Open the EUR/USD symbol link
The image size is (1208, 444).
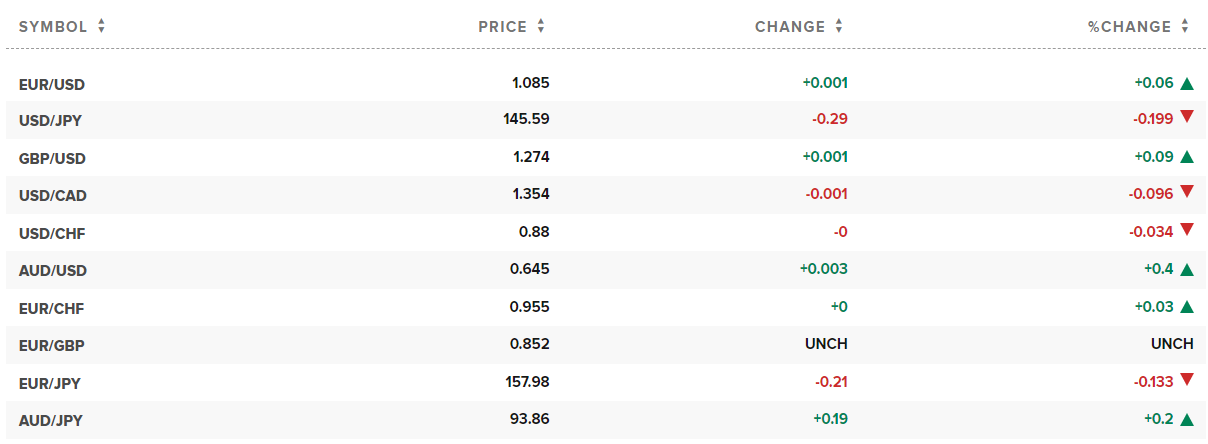pos(52,84)
